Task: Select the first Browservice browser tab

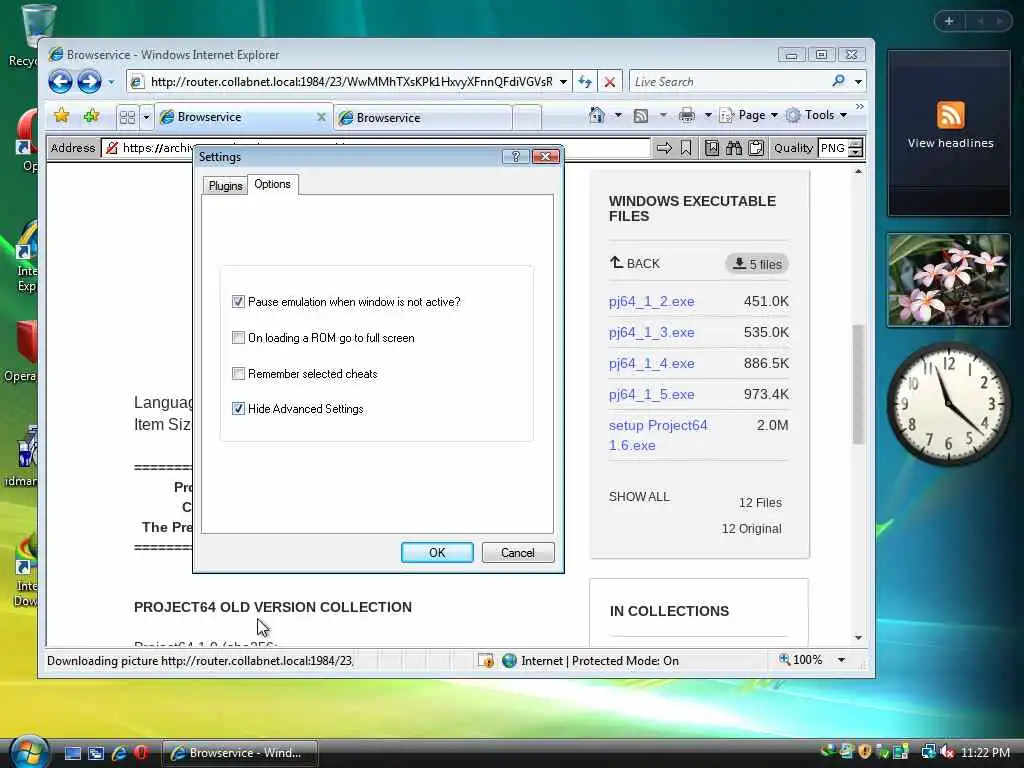Action: pyautogui.click(x=243, y=117)
